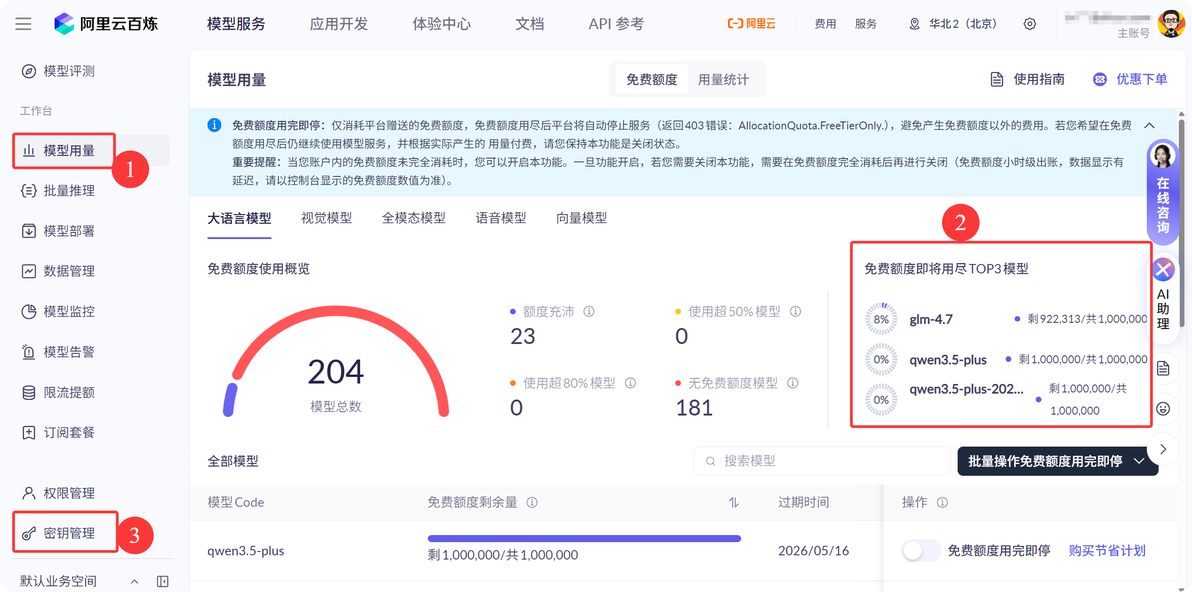Click the 阿里云百炼 logo
The width and height of the screenshot is (1192, 592).
[x=106, y=24]
